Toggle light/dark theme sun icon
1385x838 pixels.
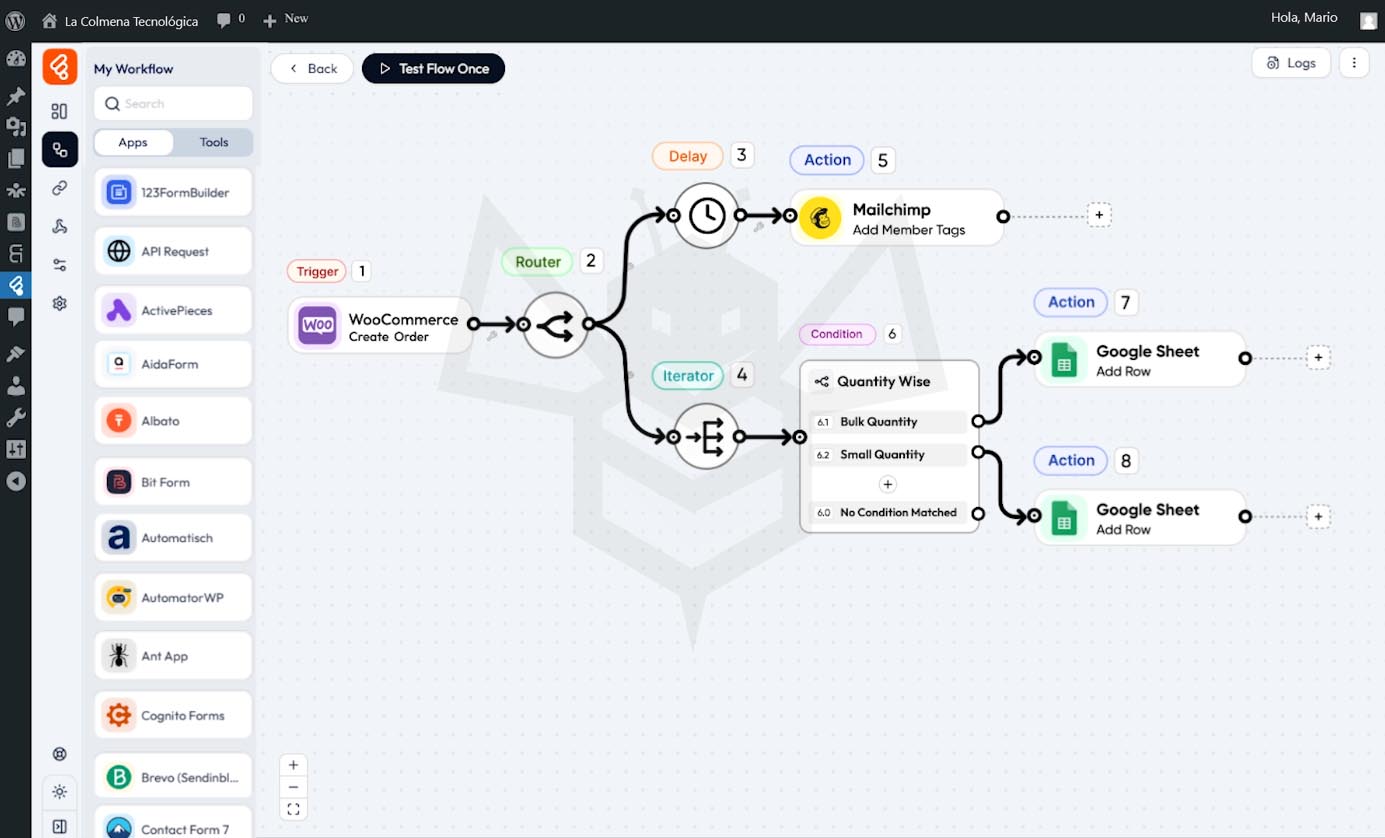60,792
